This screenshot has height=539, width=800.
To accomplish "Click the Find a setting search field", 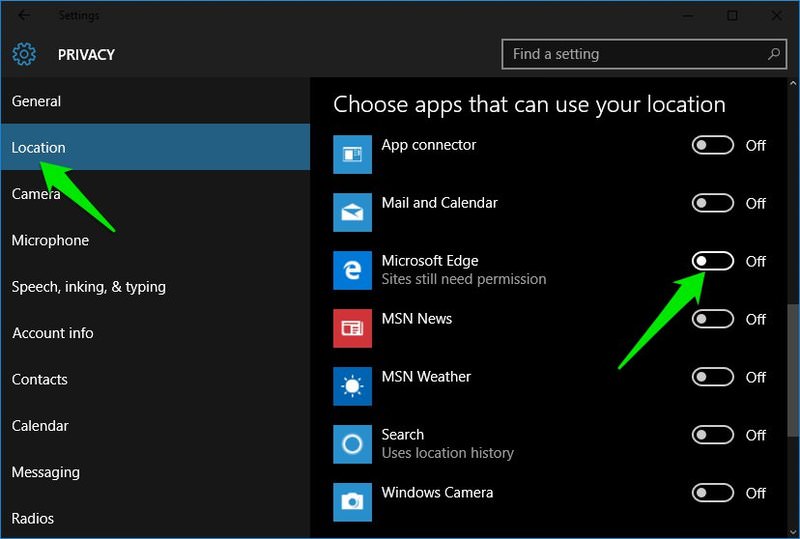I will coord(644,54).
